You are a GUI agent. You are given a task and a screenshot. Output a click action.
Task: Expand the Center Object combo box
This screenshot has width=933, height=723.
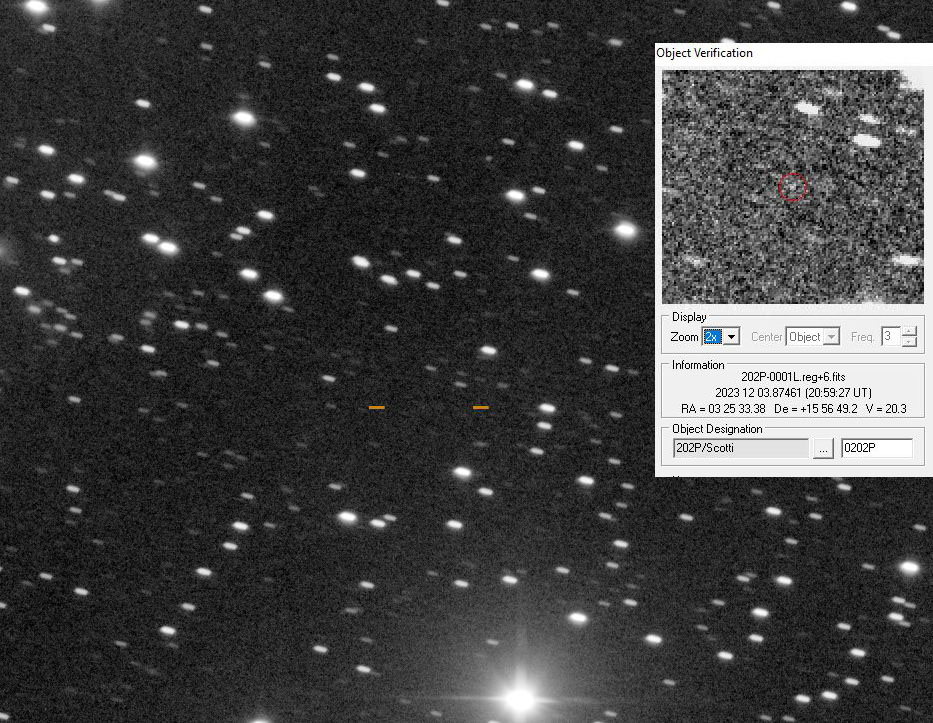(x=831, y=337)
